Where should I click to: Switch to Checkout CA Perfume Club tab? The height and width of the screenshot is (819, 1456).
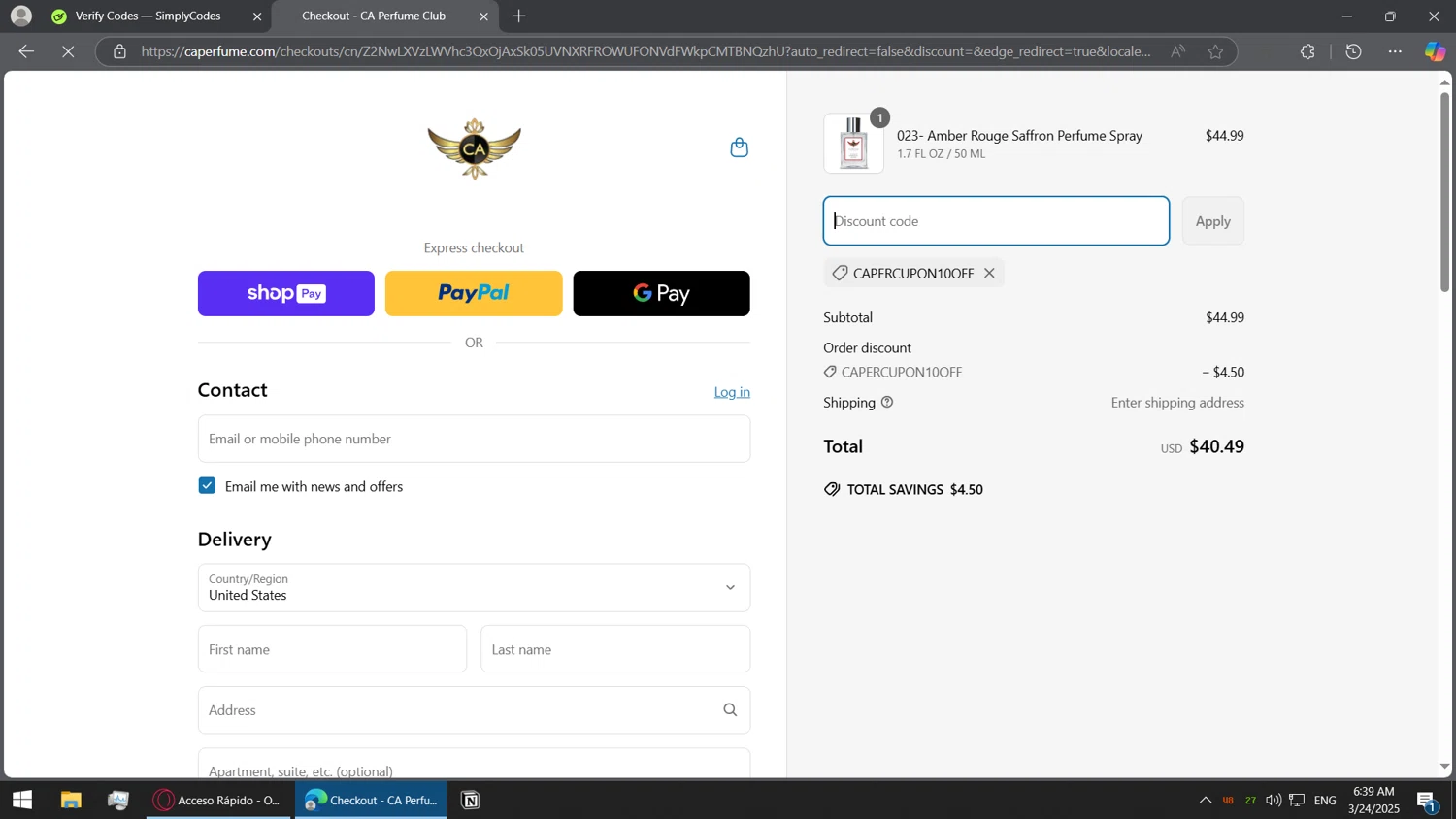pos(385,16)
